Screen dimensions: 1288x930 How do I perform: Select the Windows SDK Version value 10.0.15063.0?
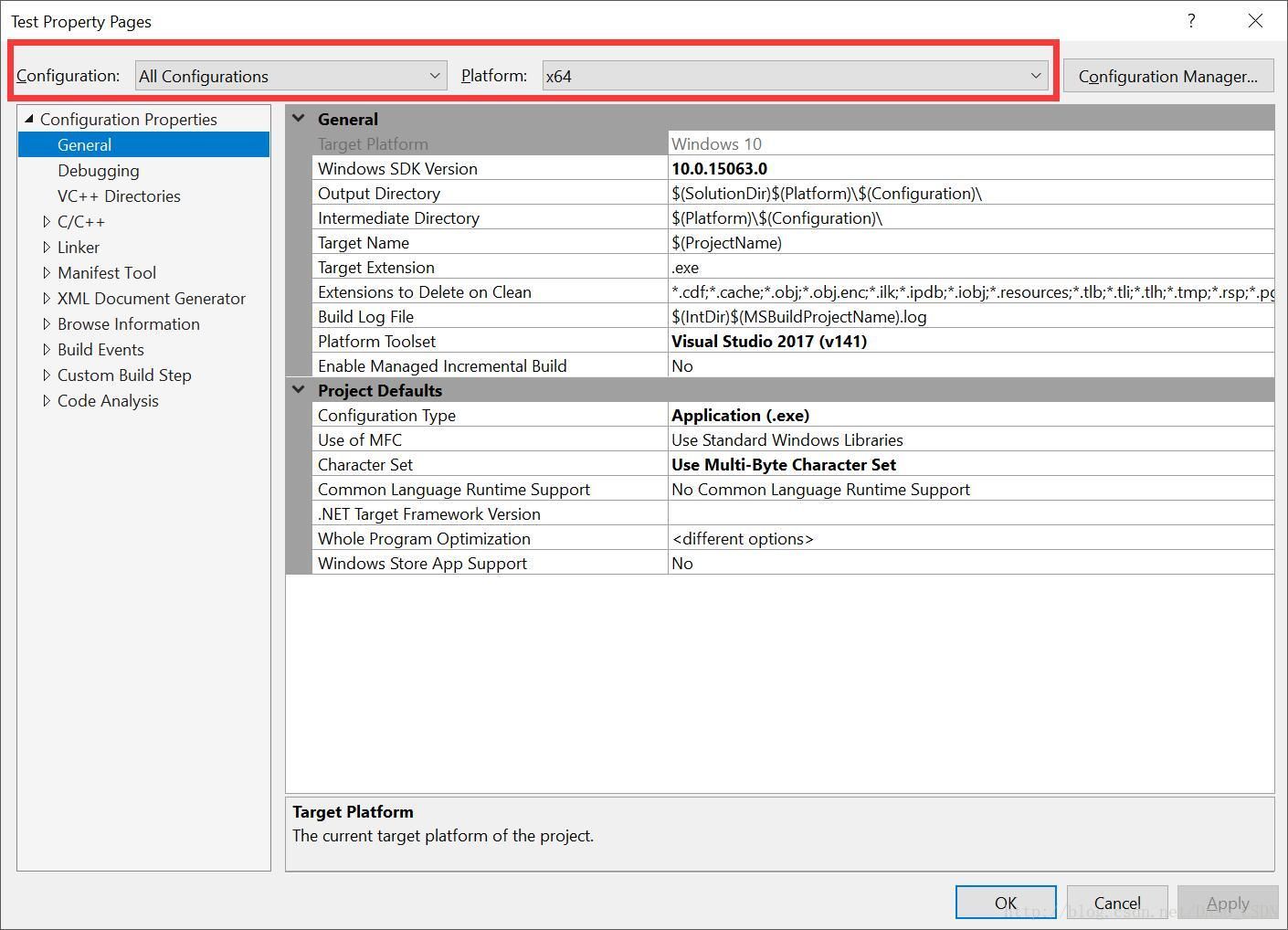pyautogui.click(x=971, y=168)
